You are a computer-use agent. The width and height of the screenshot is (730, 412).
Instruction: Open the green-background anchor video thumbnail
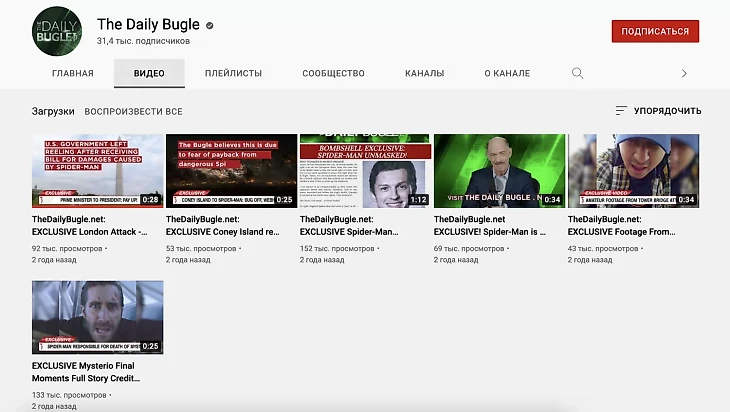pos(499,171)
